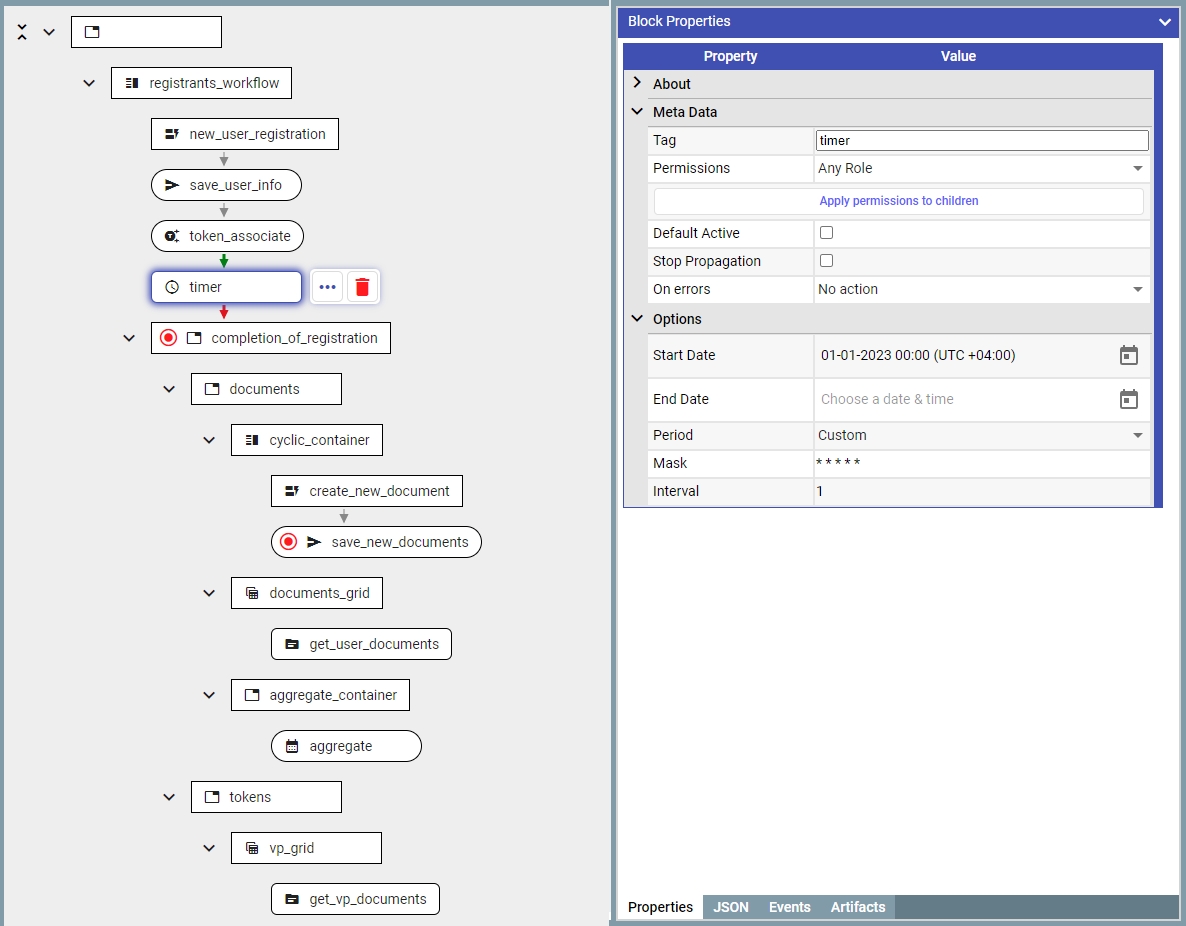This screenshot has height=926, width=1186.
Task: Switch to the JSON tab
Action: [x=731, y=907]
